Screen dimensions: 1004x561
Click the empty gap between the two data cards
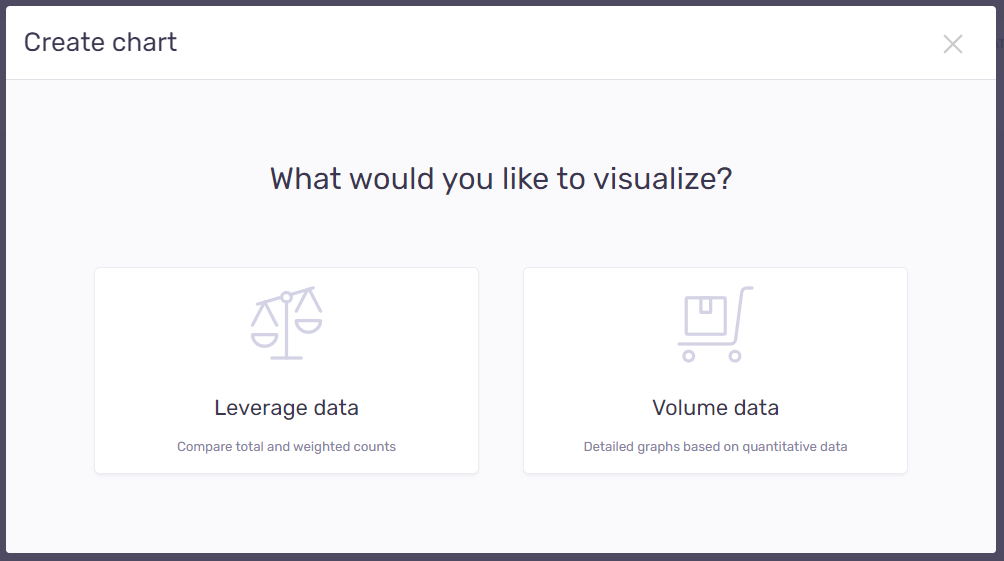coord(501,370)
